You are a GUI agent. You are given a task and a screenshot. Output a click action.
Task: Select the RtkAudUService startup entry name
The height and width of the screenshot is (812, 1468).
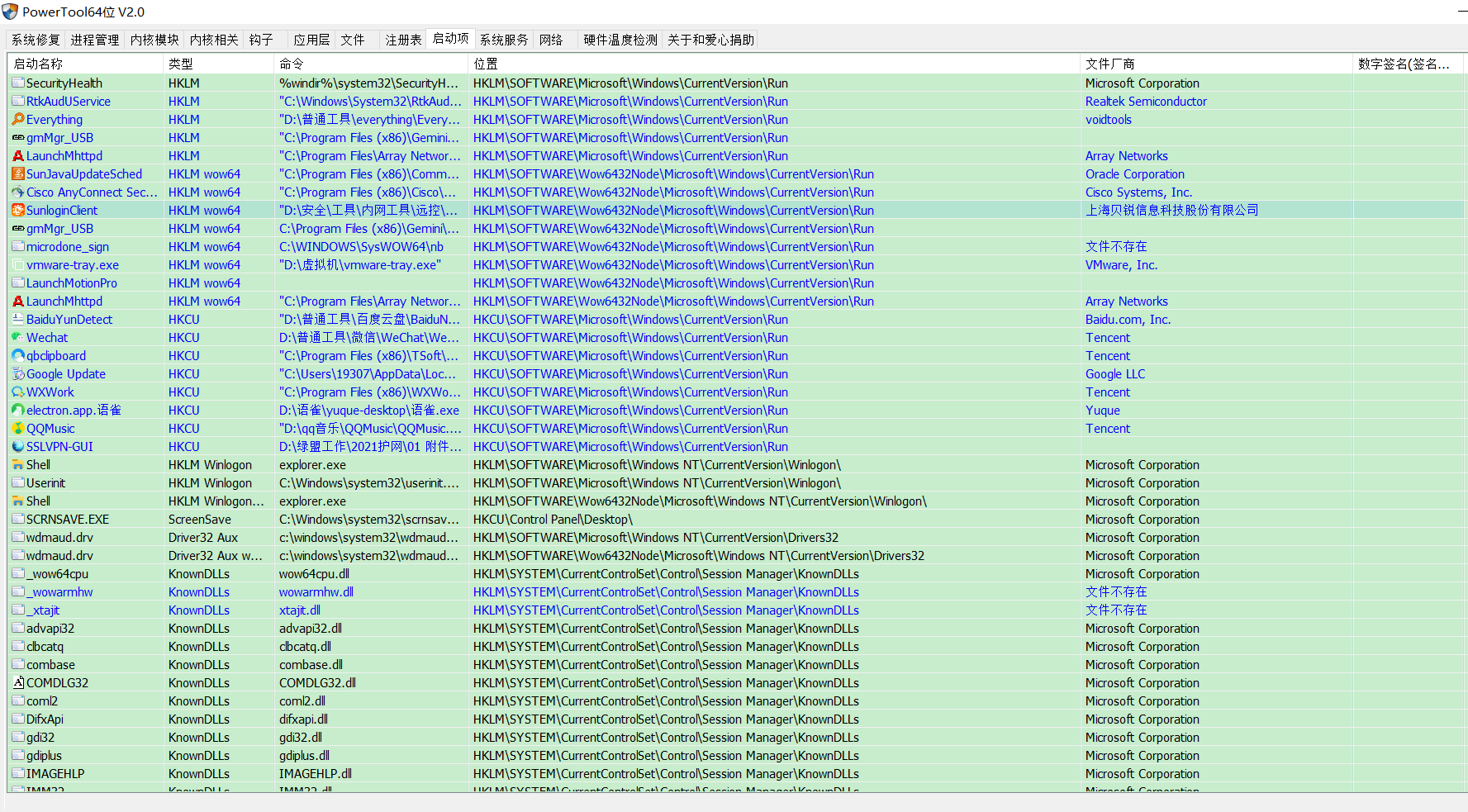point(69,101)
